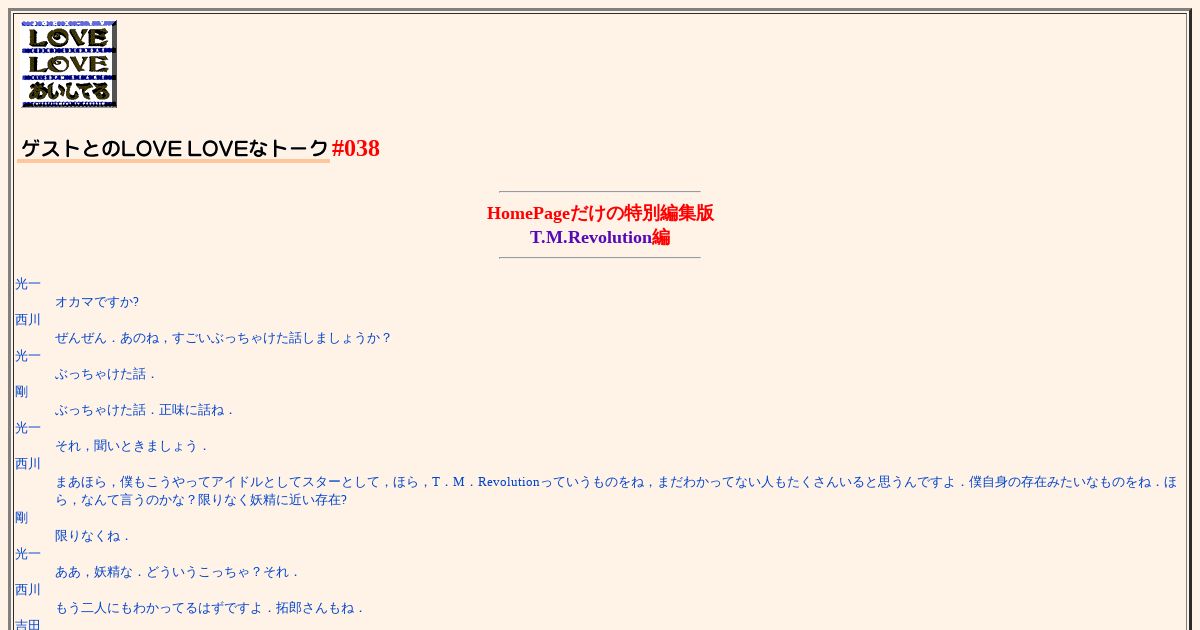Click the 光一 label above オカマですか?
Viewport: 1200px width, 630px height.
(28, 284)
